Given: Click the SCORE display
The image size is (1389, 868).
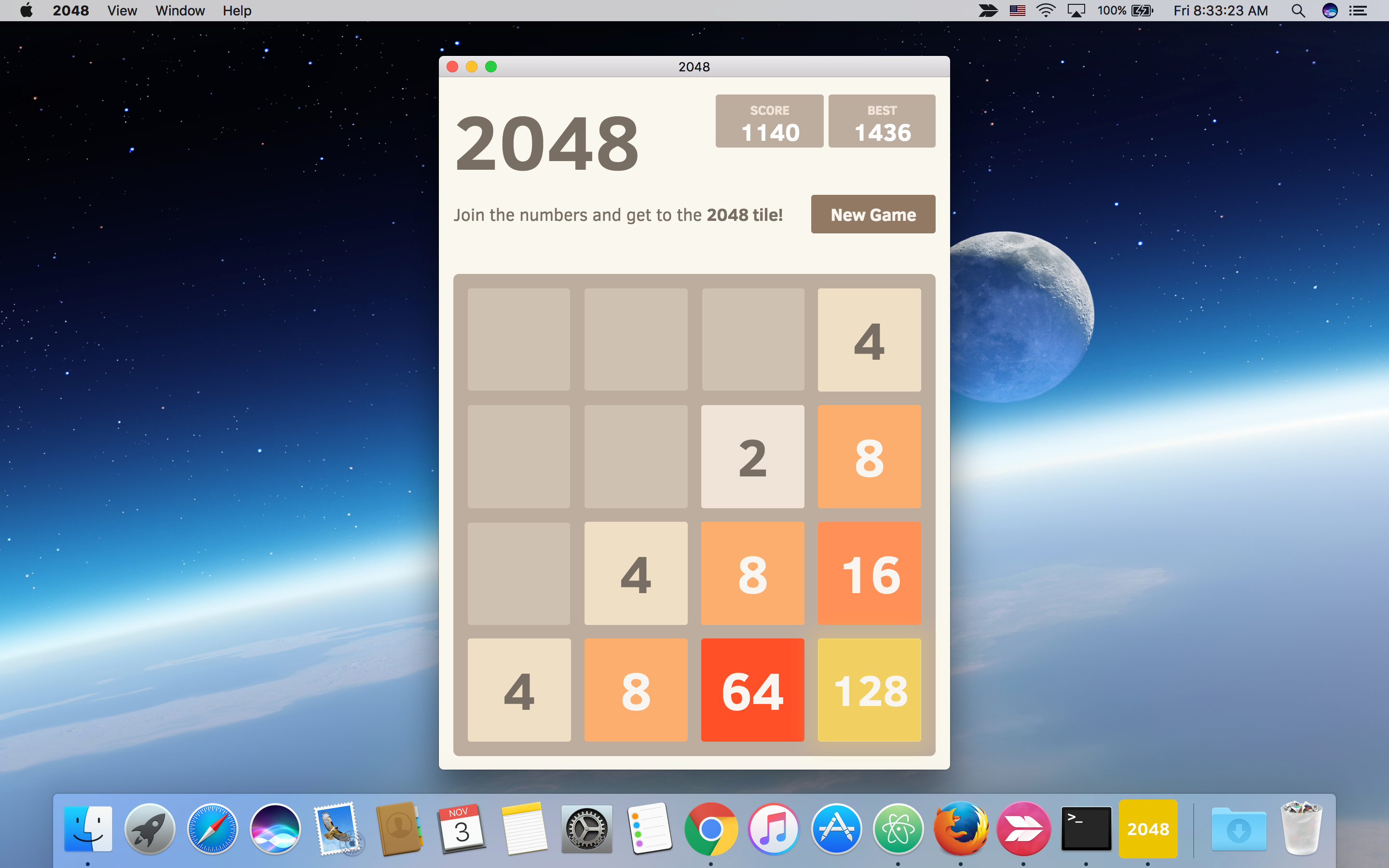Looking at the screenshot, I should 769,121.
